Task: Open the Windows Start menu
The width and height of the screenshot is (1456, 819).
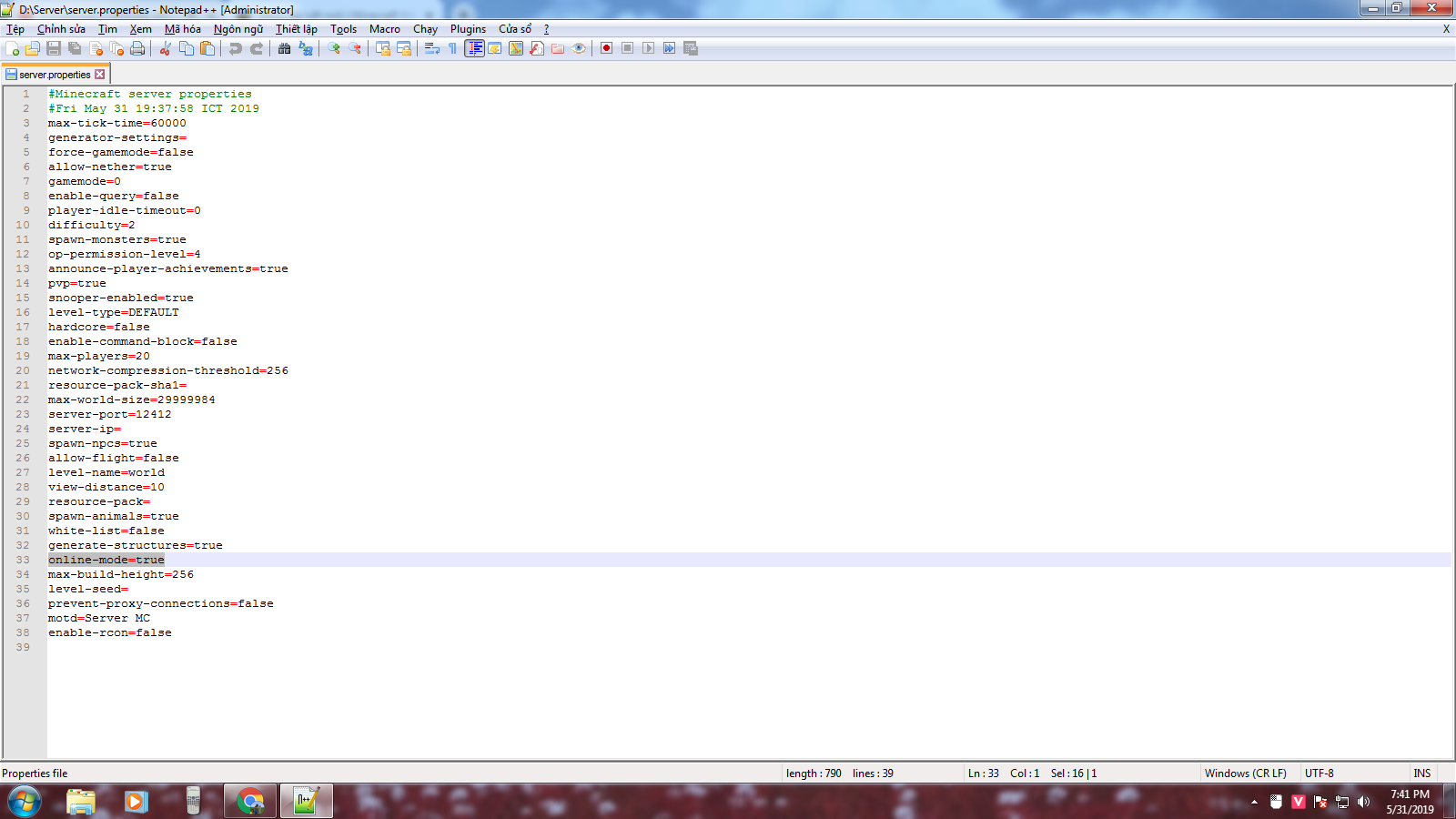Action: point(25,802)
